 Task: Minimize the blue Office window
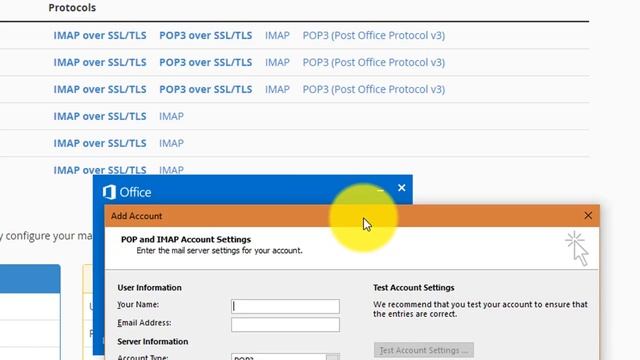pyautogui.click(x=380, y=190)
